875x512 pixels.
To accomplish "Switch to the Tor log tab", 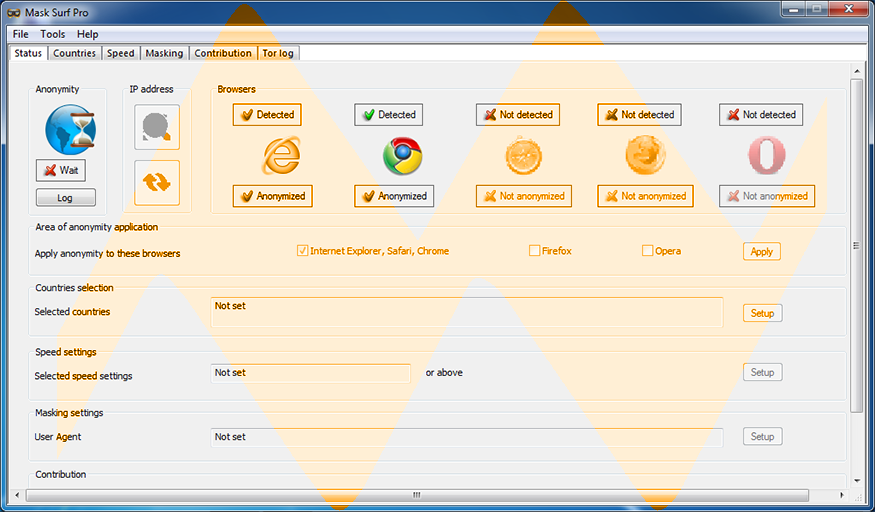I will (x=278, y=53).
